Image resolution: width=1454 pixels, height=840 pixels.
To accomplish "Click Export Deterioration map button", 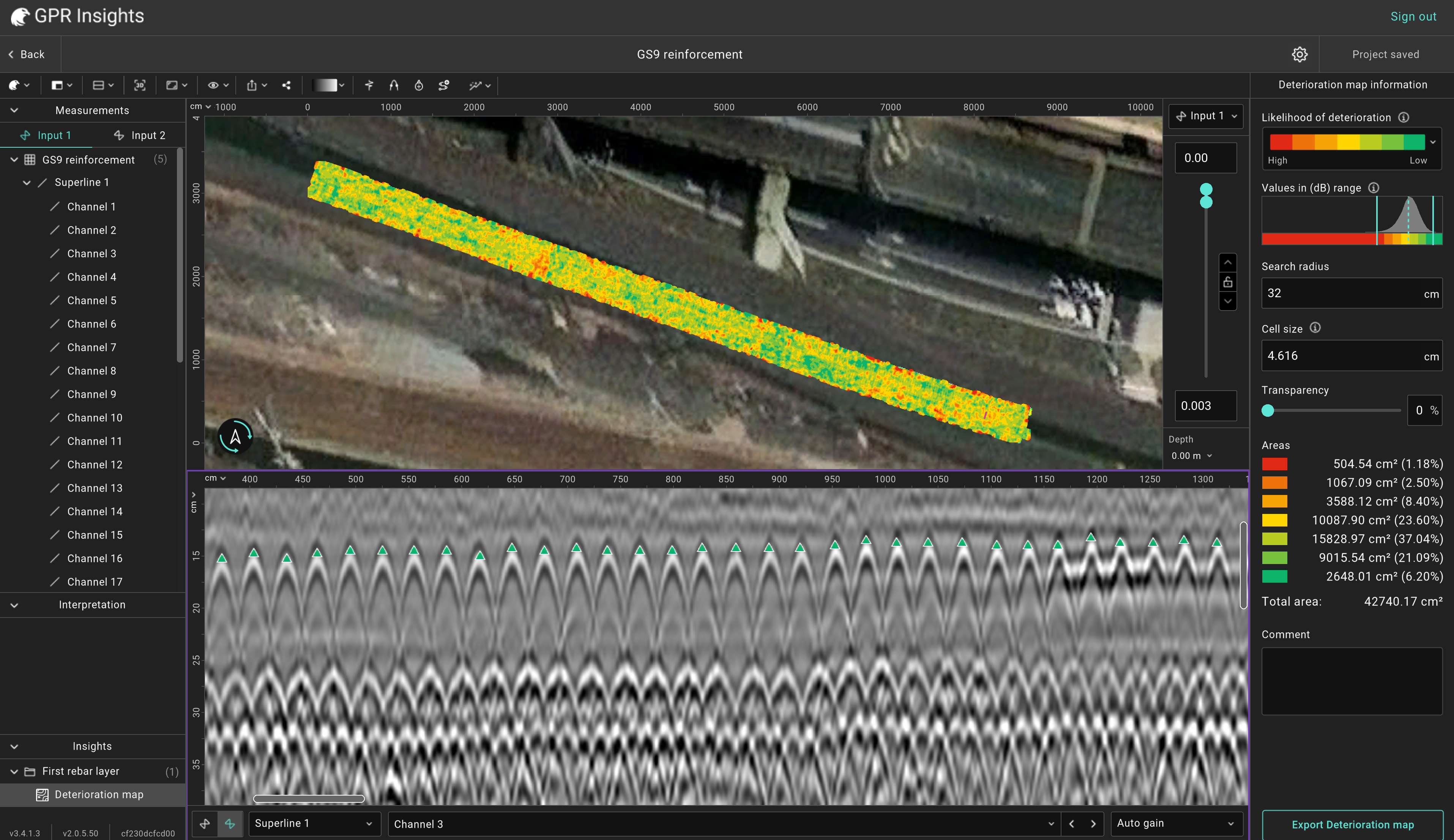I will (1352, 824).
